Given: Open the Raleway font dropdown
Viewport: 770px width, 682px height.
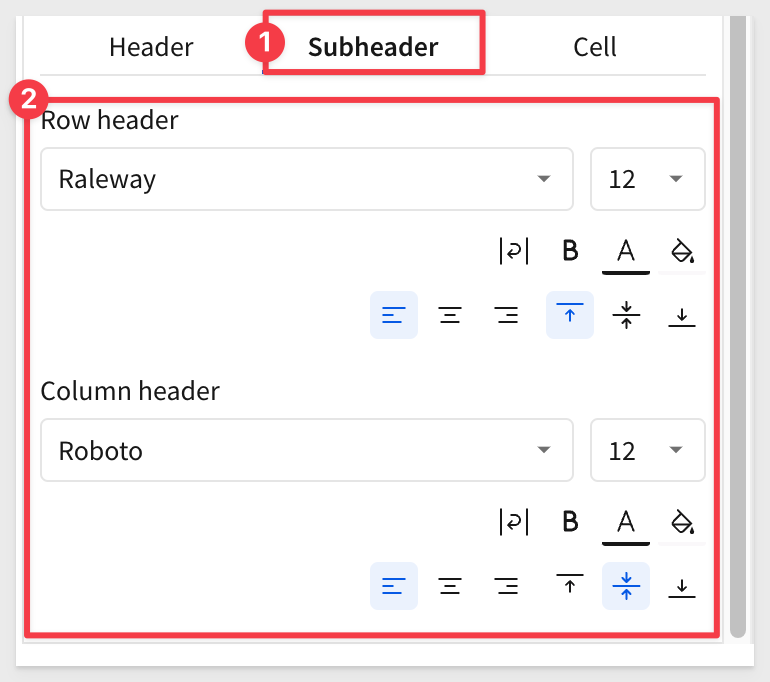Looking at the screenshot, I should coord(307,179).
